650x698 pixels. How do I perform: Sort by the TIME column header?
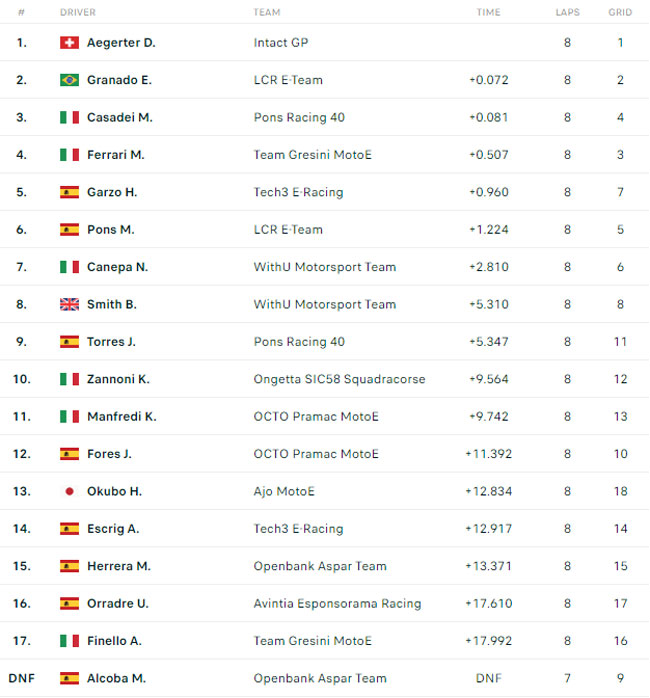(488, 12)
